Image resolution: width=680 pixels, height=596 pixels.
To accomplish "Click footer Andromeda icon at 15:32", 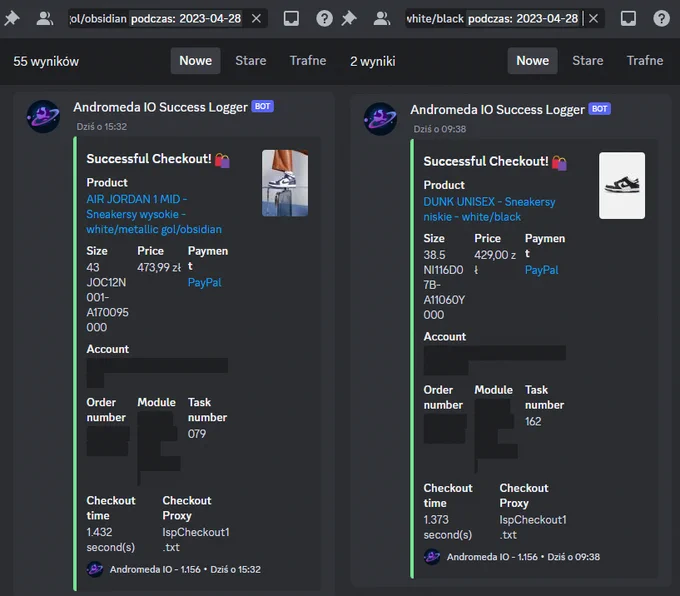I will pyautogui.click(x=95, y=569).
